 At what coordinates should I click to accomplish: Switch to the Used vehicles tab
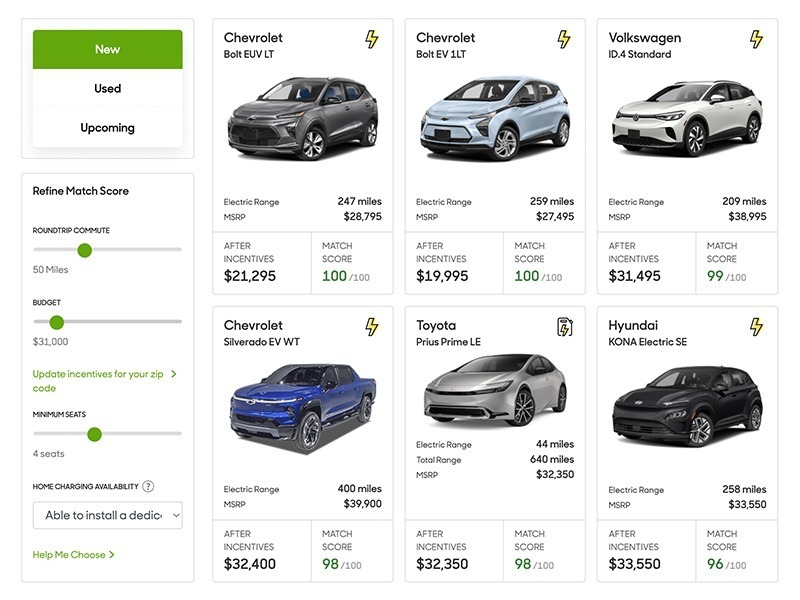coord(107,88)
